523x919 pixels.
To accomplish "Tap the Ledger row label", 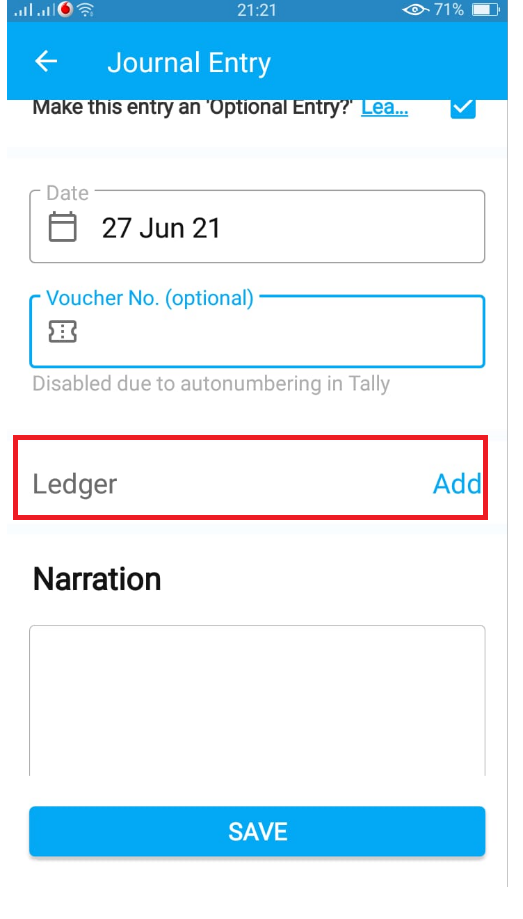I will 75,485.
